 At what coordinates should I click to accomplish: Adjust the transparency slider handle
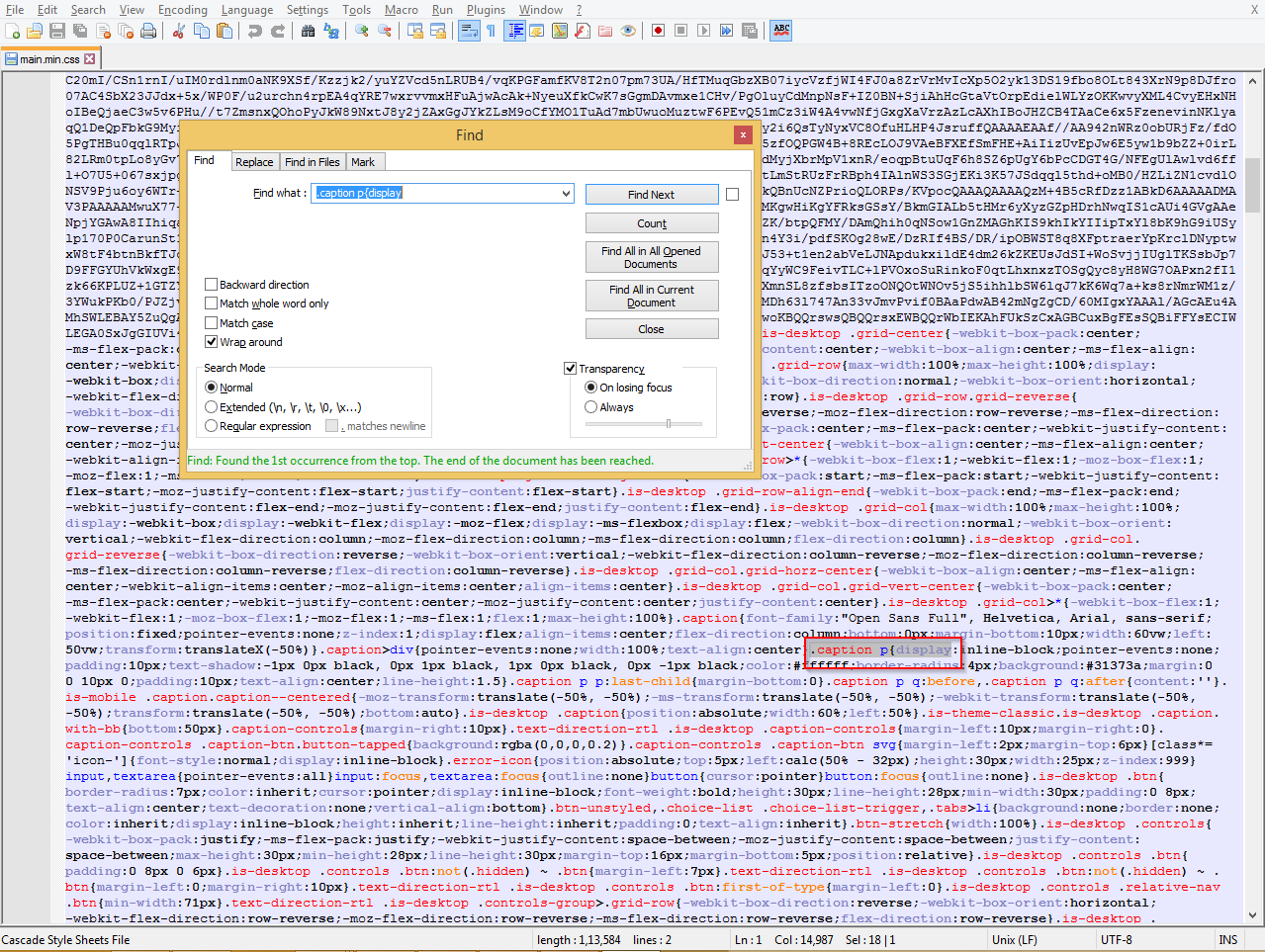(x=669, y=424)
